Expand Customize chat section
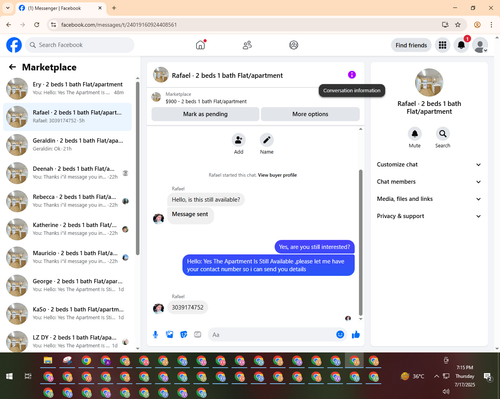500x399 pixels. [x=429, y=164]
